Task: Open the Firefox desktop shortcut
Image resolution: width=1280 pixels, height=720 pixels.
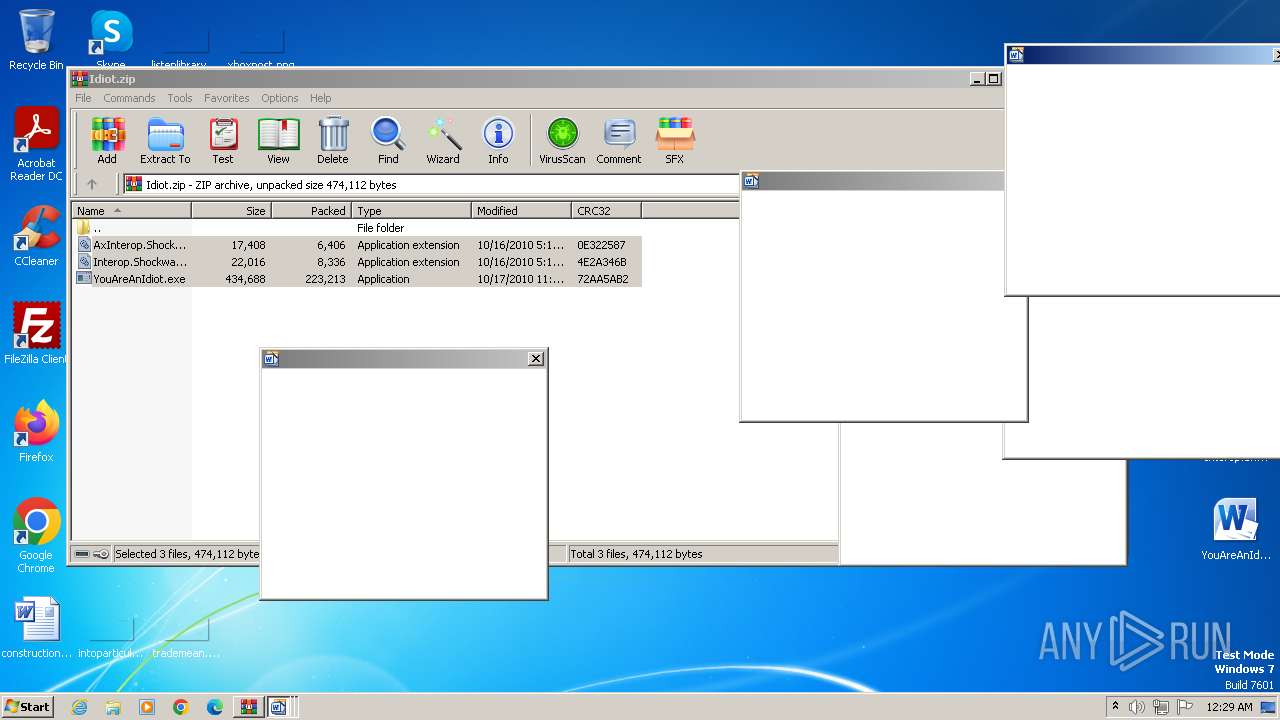Action: [36, 432]
